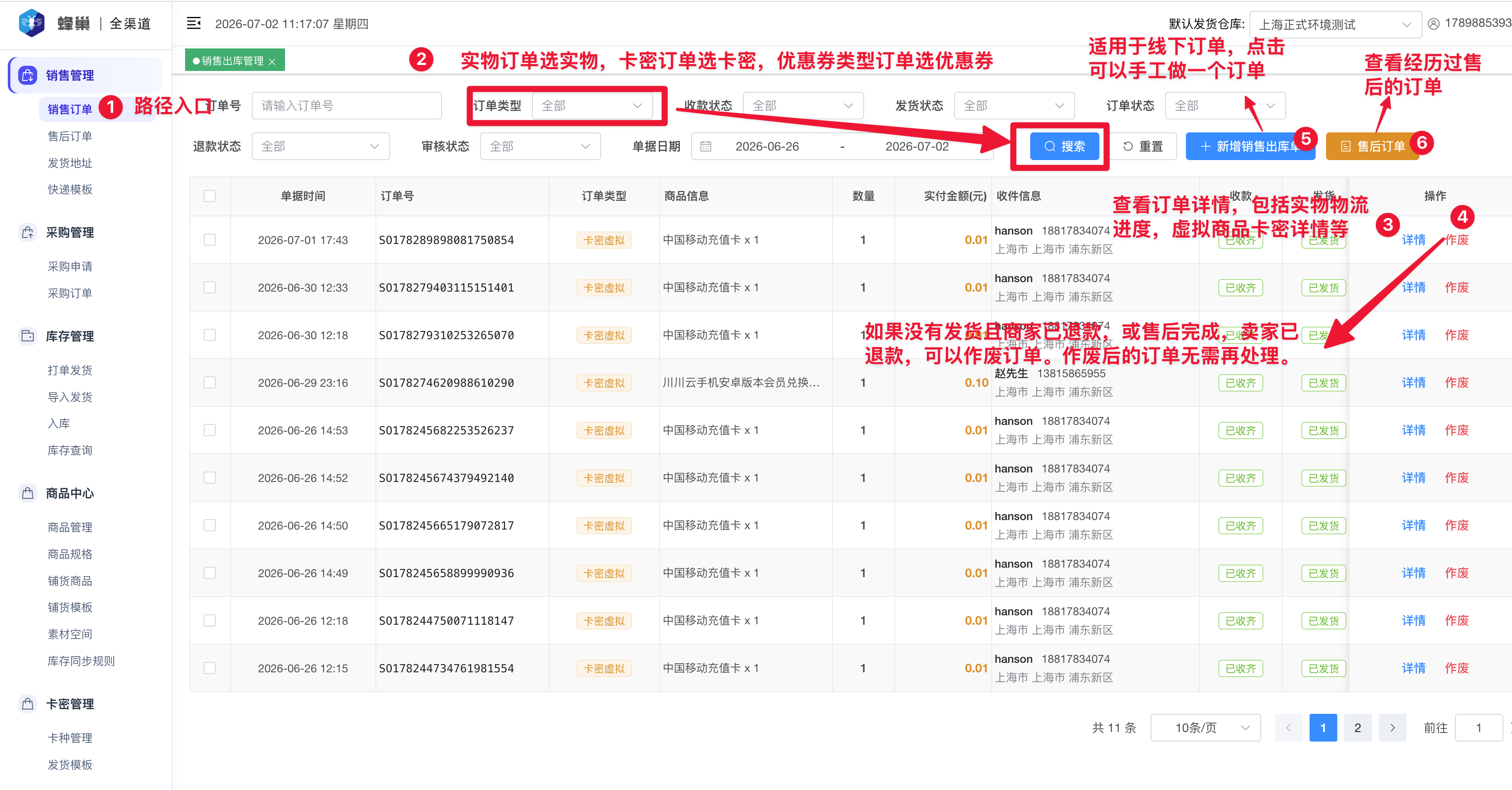Open 详情 for order SO178245682253526237

point(1413,430)
